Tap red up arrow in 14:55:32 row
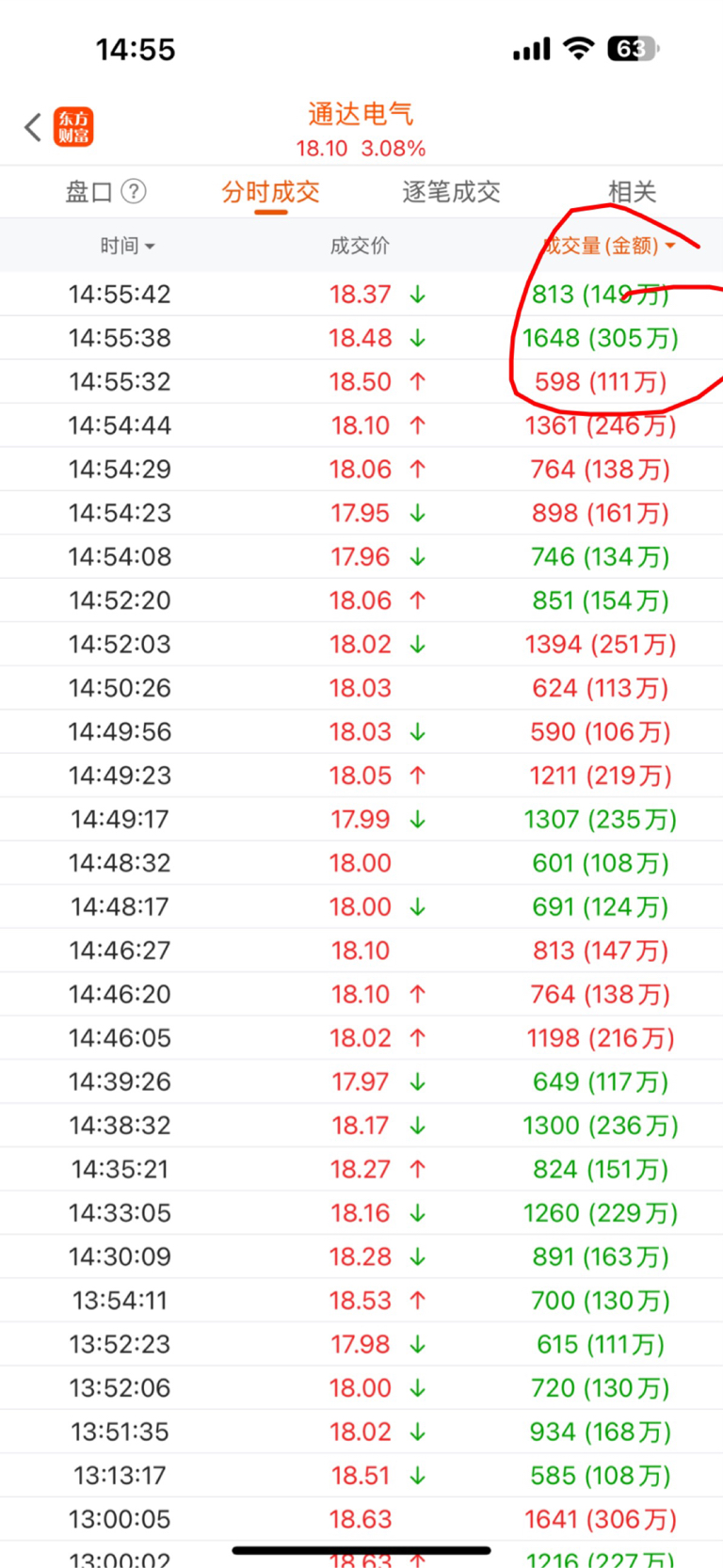 (418, 381)
